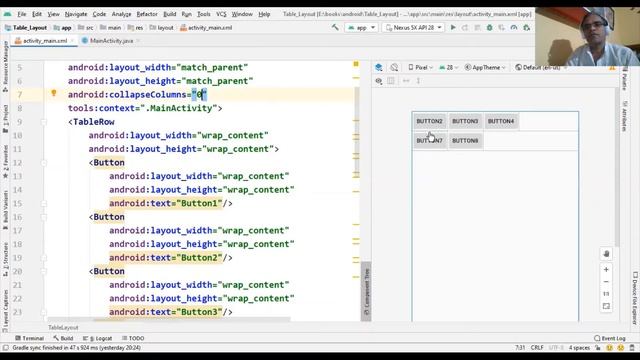The image size is (640, 360).
Task: Open the Build menu
Action: (169, 14)
